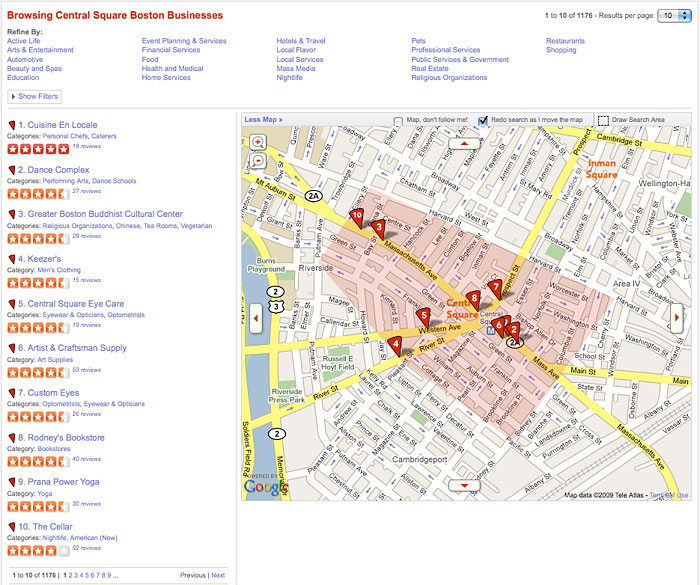Select map marker number 6
The image size is (700, 585).
point(498,327)
